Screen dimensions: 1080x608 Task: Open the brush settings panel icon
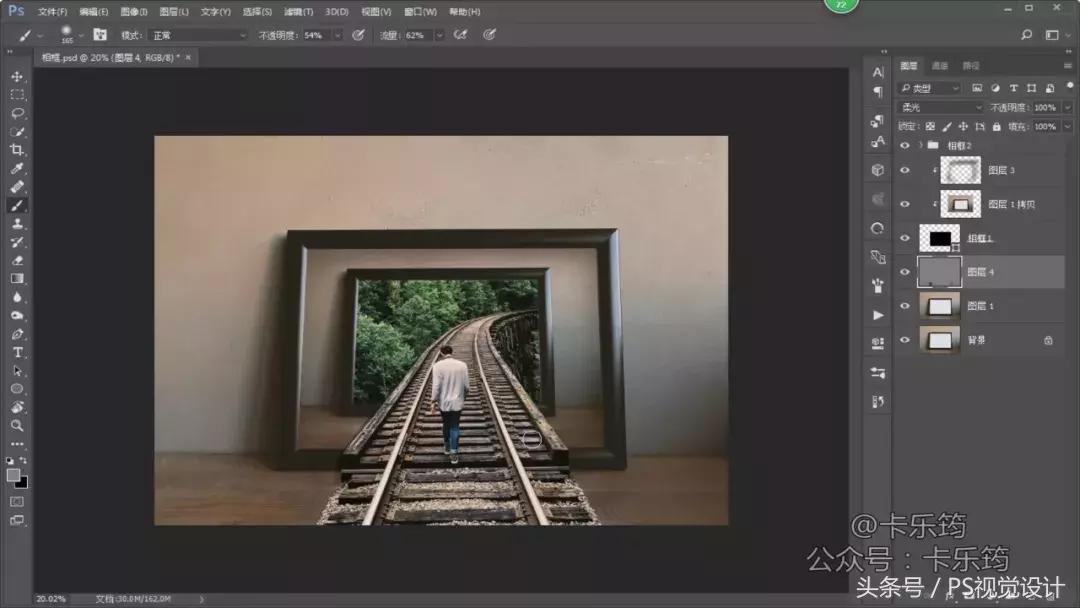99,35
